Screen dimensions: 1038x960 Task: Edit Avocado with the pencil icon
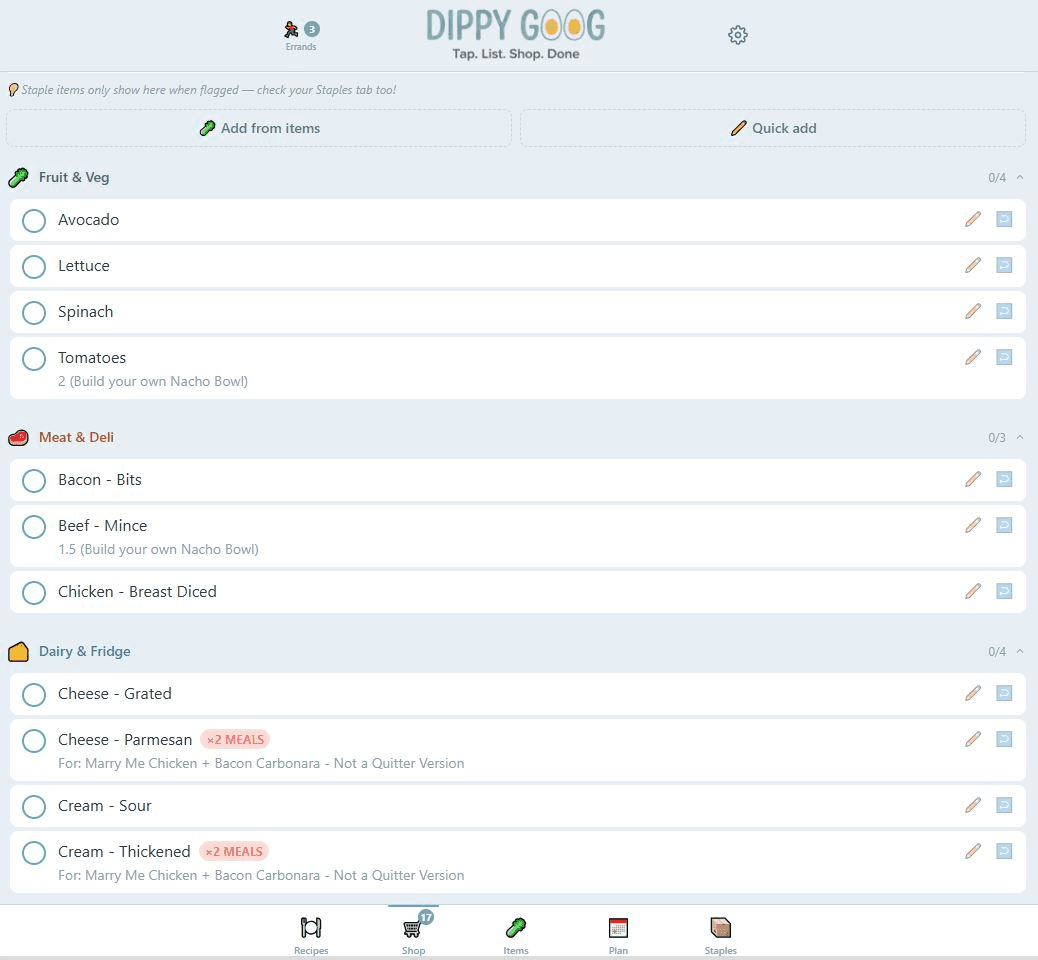point(973,219)
